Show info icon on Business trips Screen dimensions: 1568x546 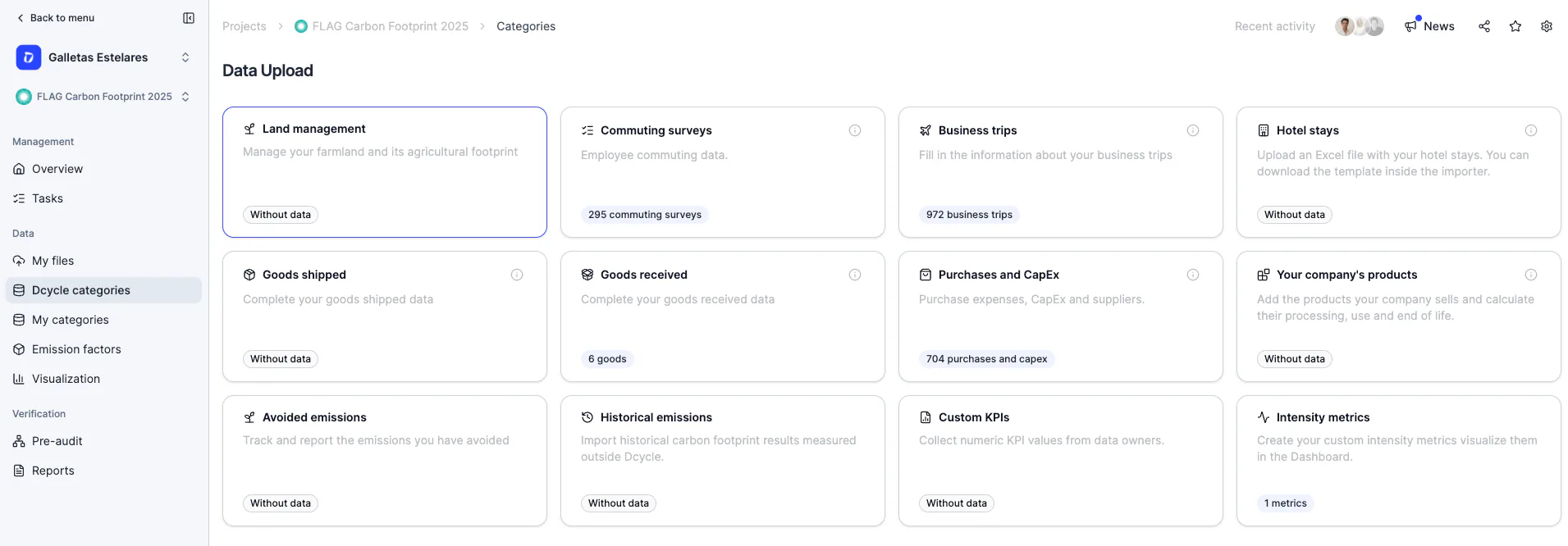[x=1193, y=130]
